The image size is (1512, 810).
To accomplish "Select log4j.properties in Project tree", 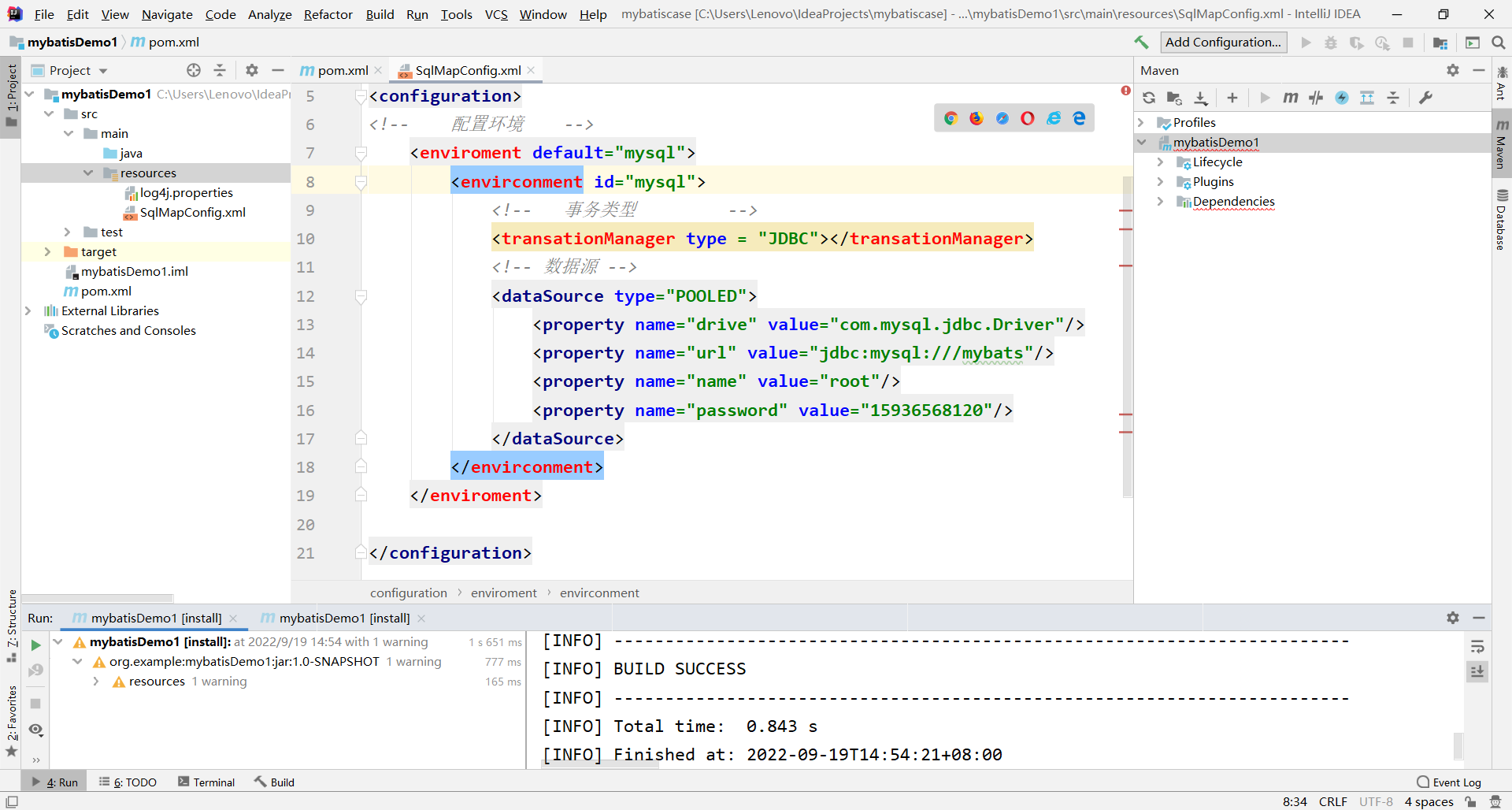I will click(187, 192).
